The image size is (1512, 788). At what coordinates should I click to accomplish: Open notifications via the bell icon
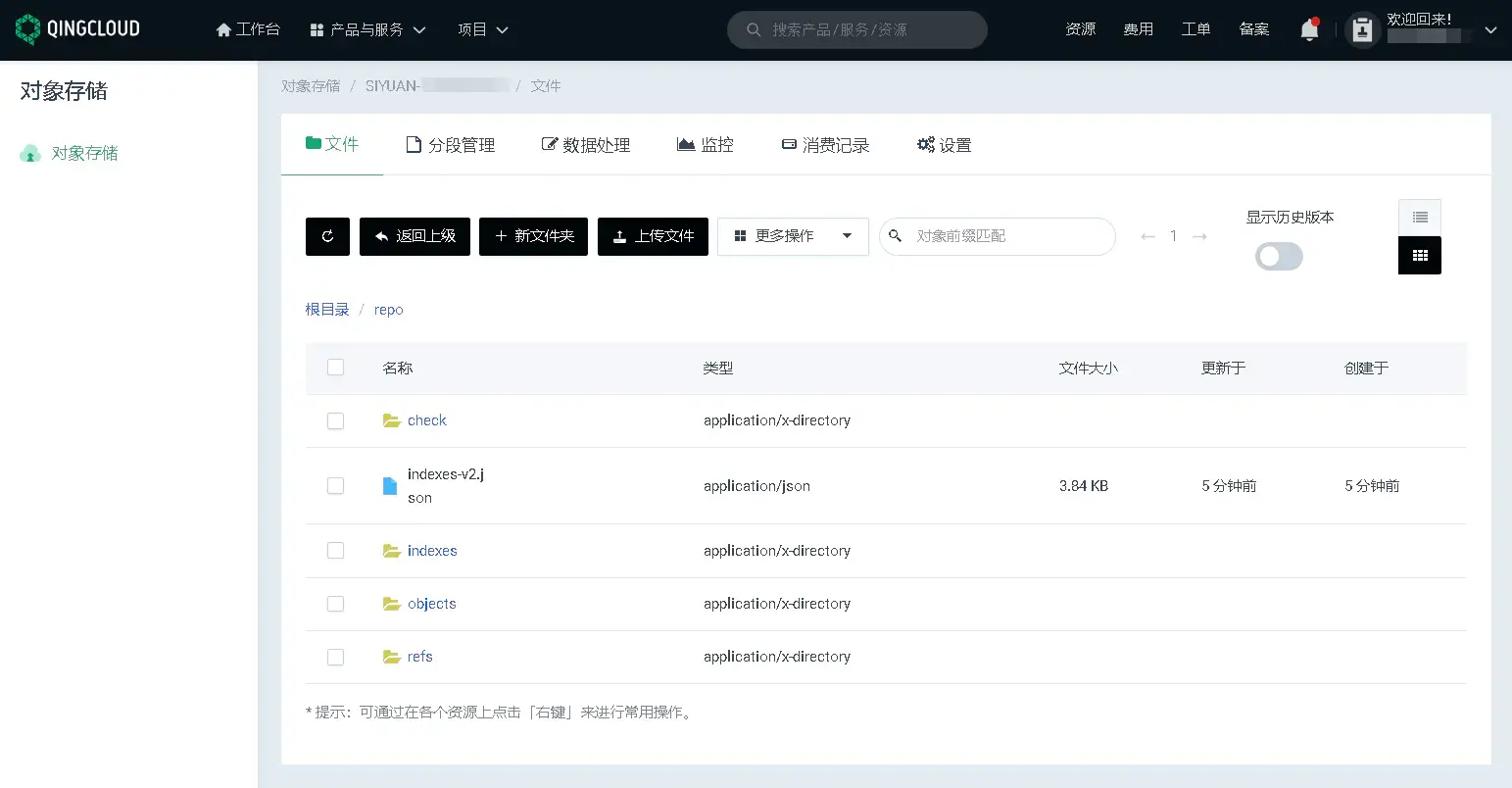(1309, 29)
